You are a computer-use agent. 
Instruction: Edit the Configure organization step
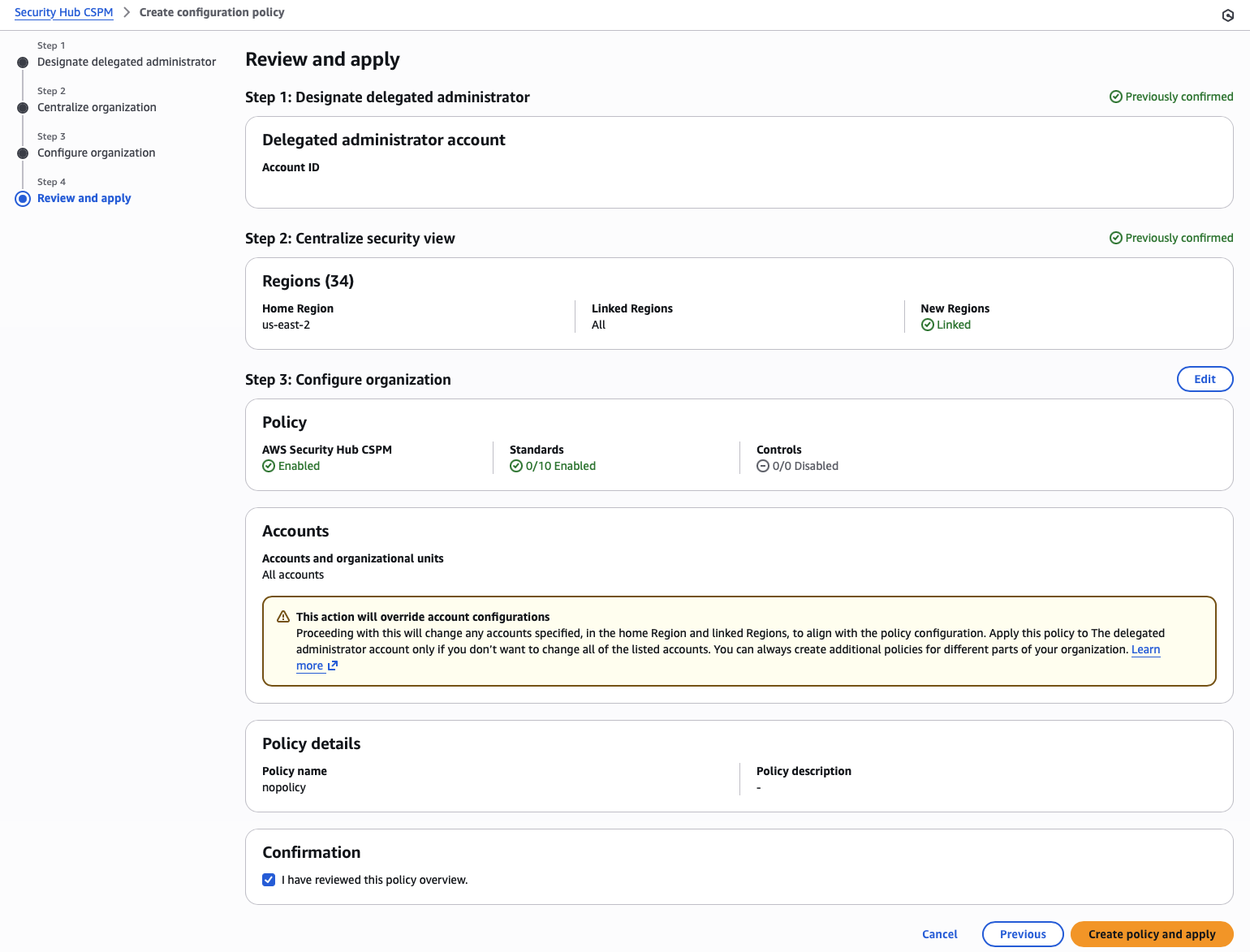point(1205,379)
